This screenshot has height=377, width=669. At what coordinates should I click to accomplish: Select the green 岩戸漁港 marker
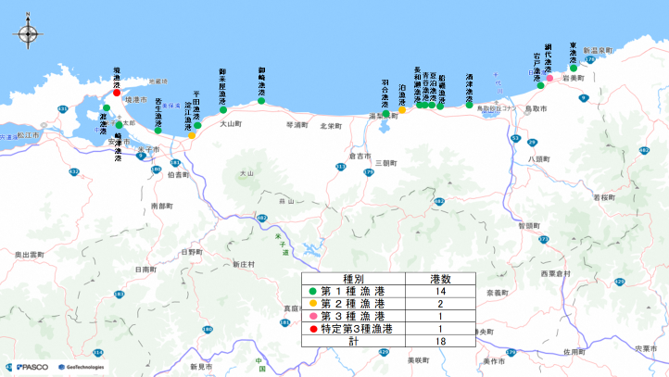[541, 85]
